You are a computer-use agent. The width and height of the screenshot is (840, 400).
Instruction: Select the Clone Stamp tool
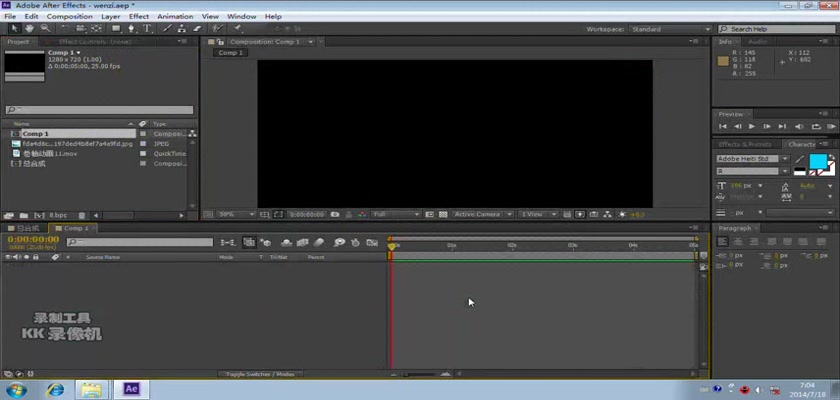[182, 28]
